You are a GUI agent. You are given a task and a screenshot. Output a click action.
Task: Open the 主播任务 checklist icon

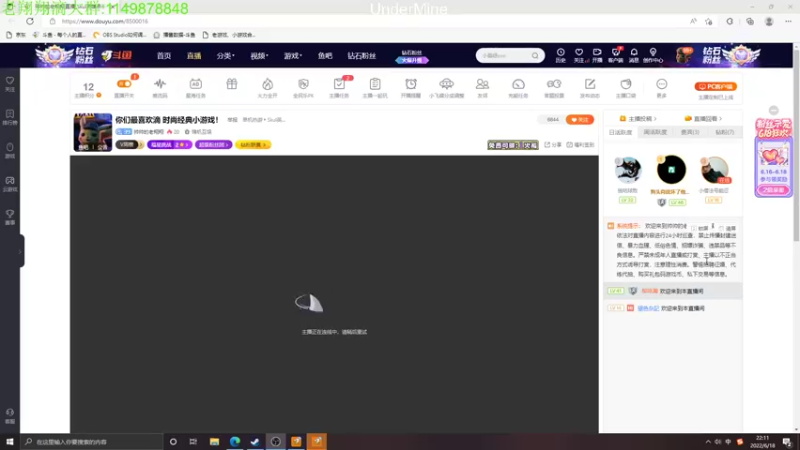[x=339, y=84]
